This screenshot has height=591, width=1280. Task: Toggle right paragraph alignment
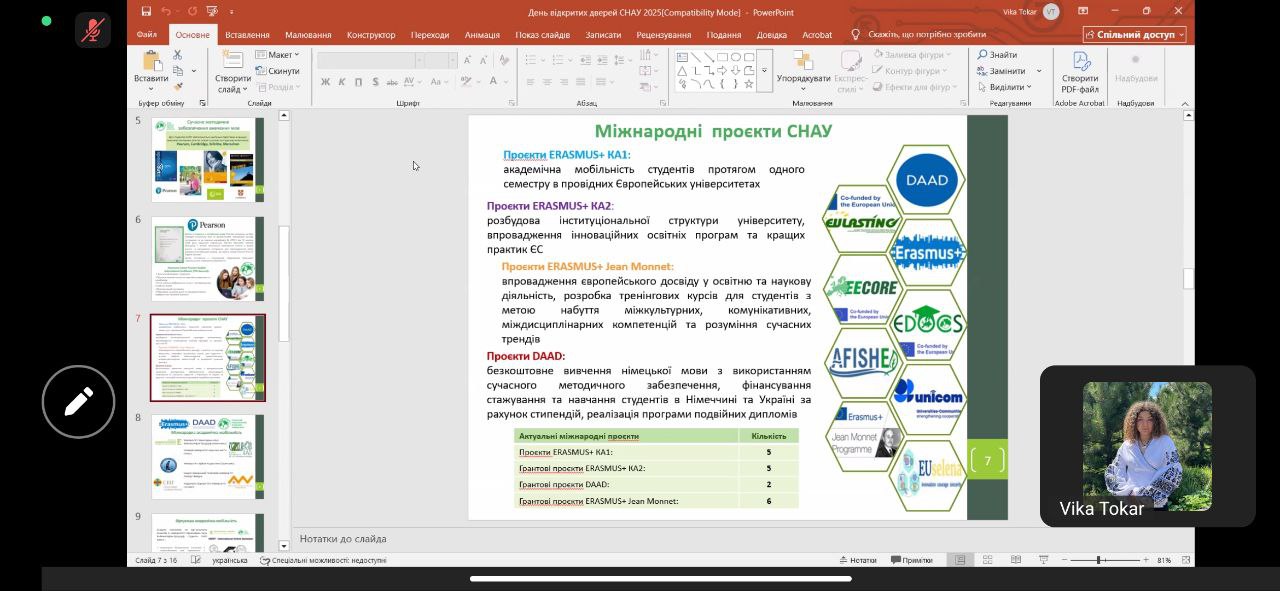[563, 82]
